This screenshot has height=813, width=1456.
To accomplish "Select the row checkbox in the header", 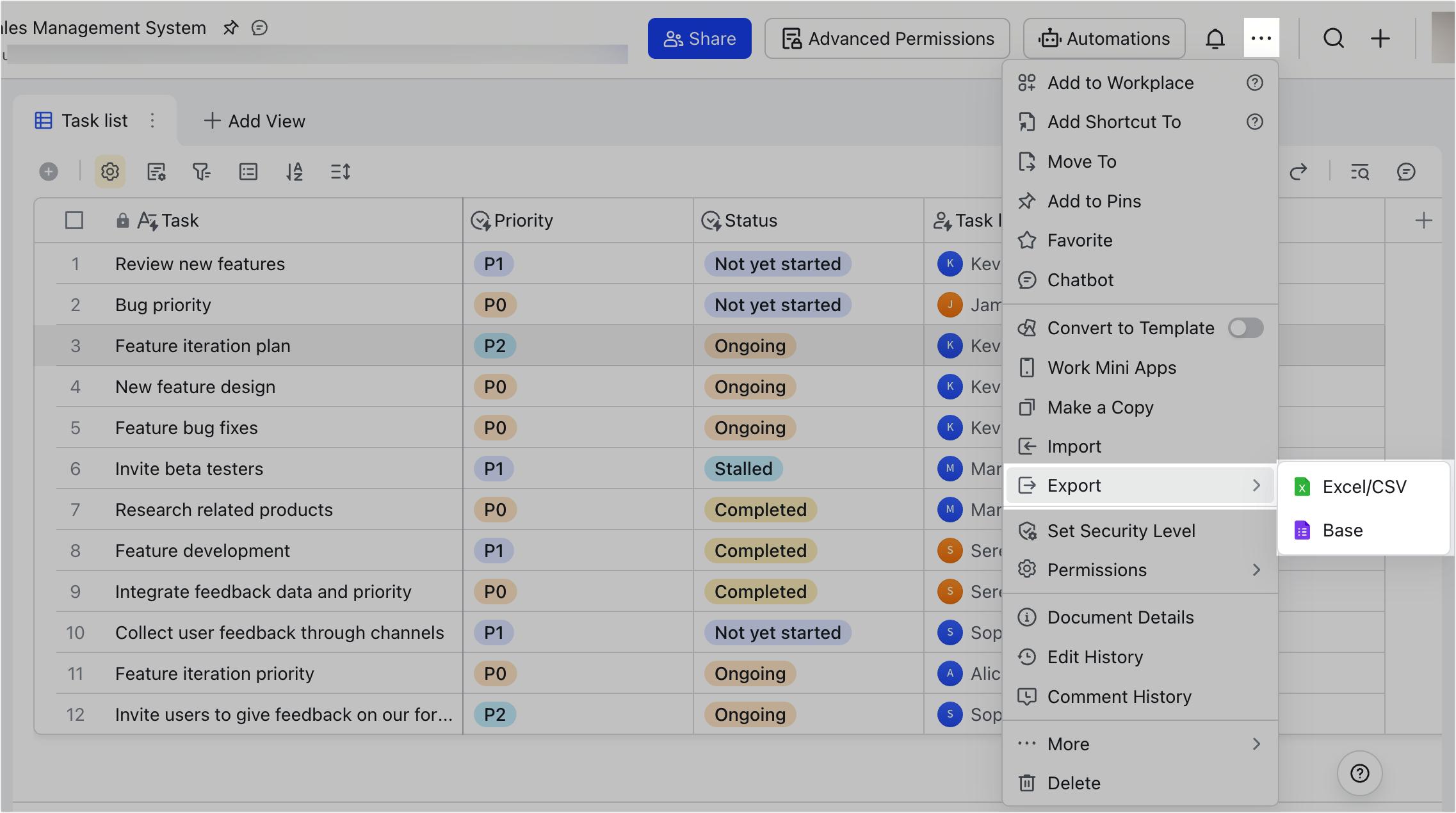I will tap(74, 220).
